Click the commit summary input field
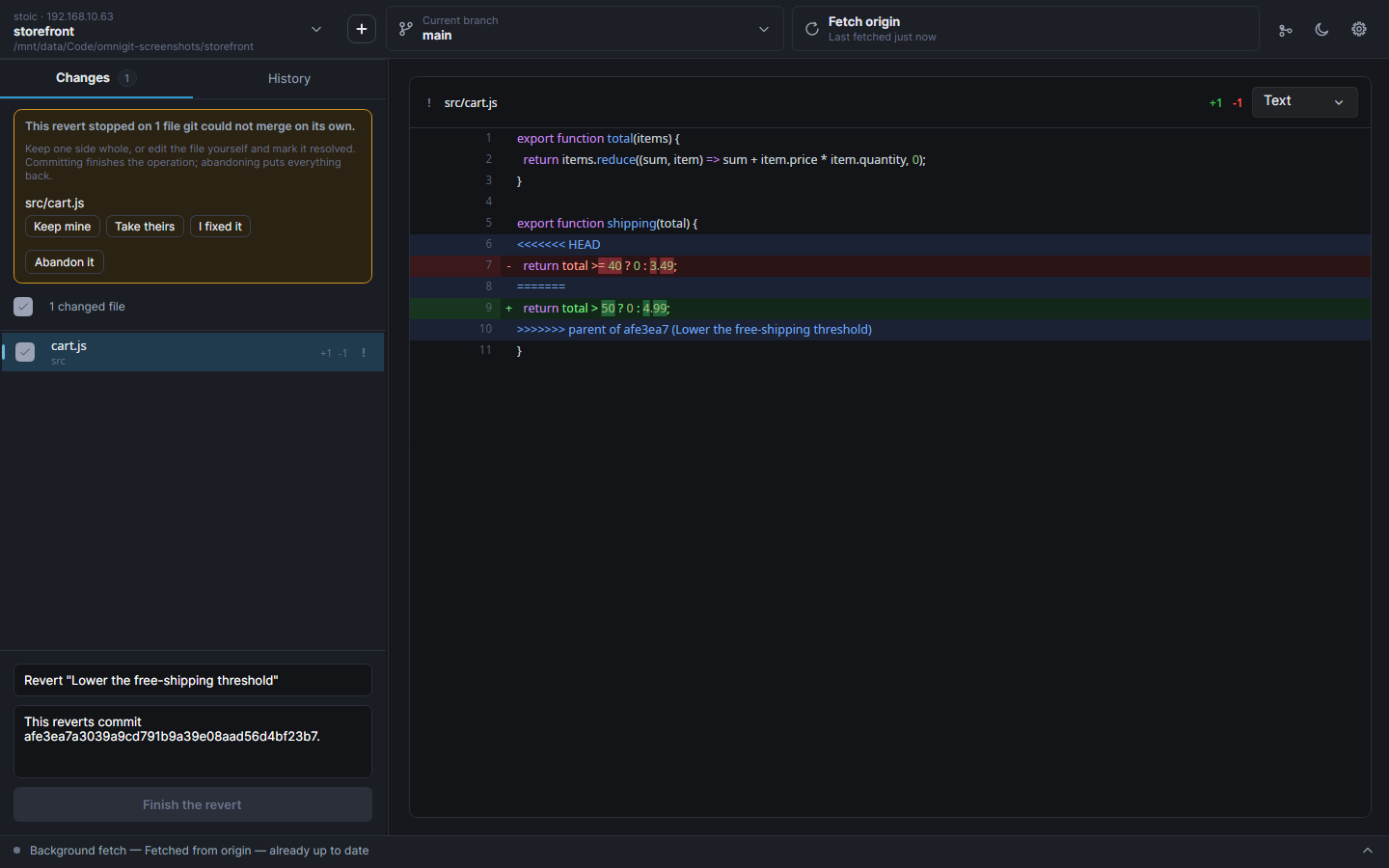This screenshot has width=1389, height=868. [193, 680]
